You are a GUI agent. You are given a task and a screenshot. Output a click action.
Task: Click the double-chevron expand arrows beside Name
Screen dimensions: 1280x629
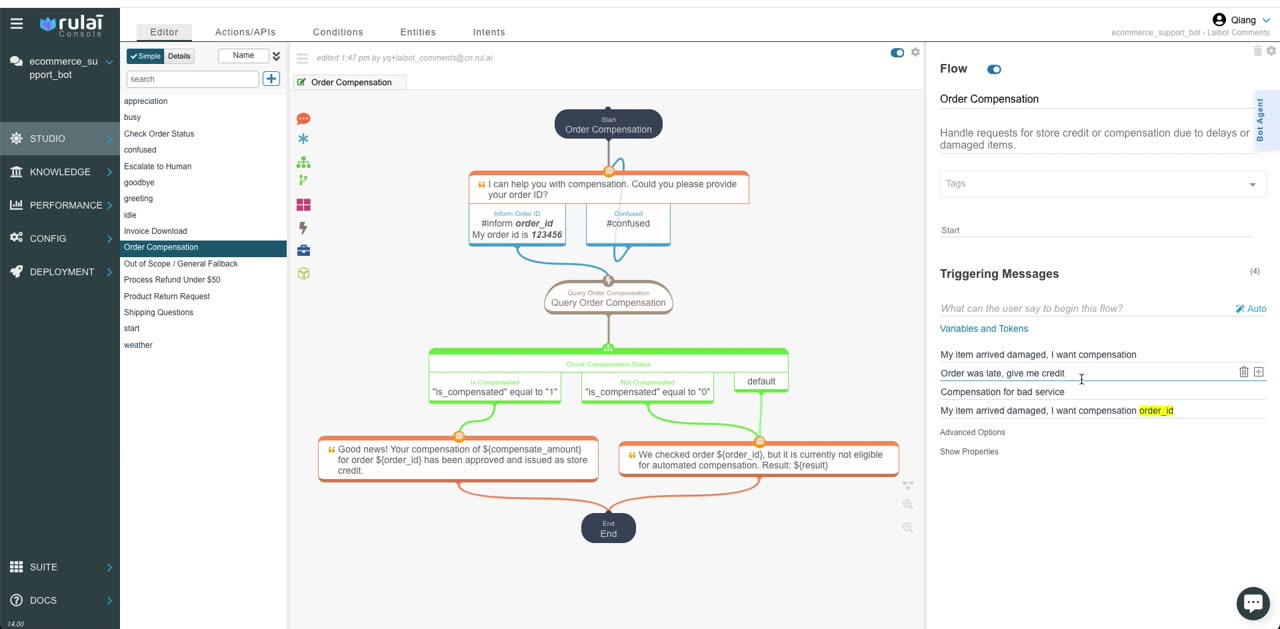click(276, 56)
